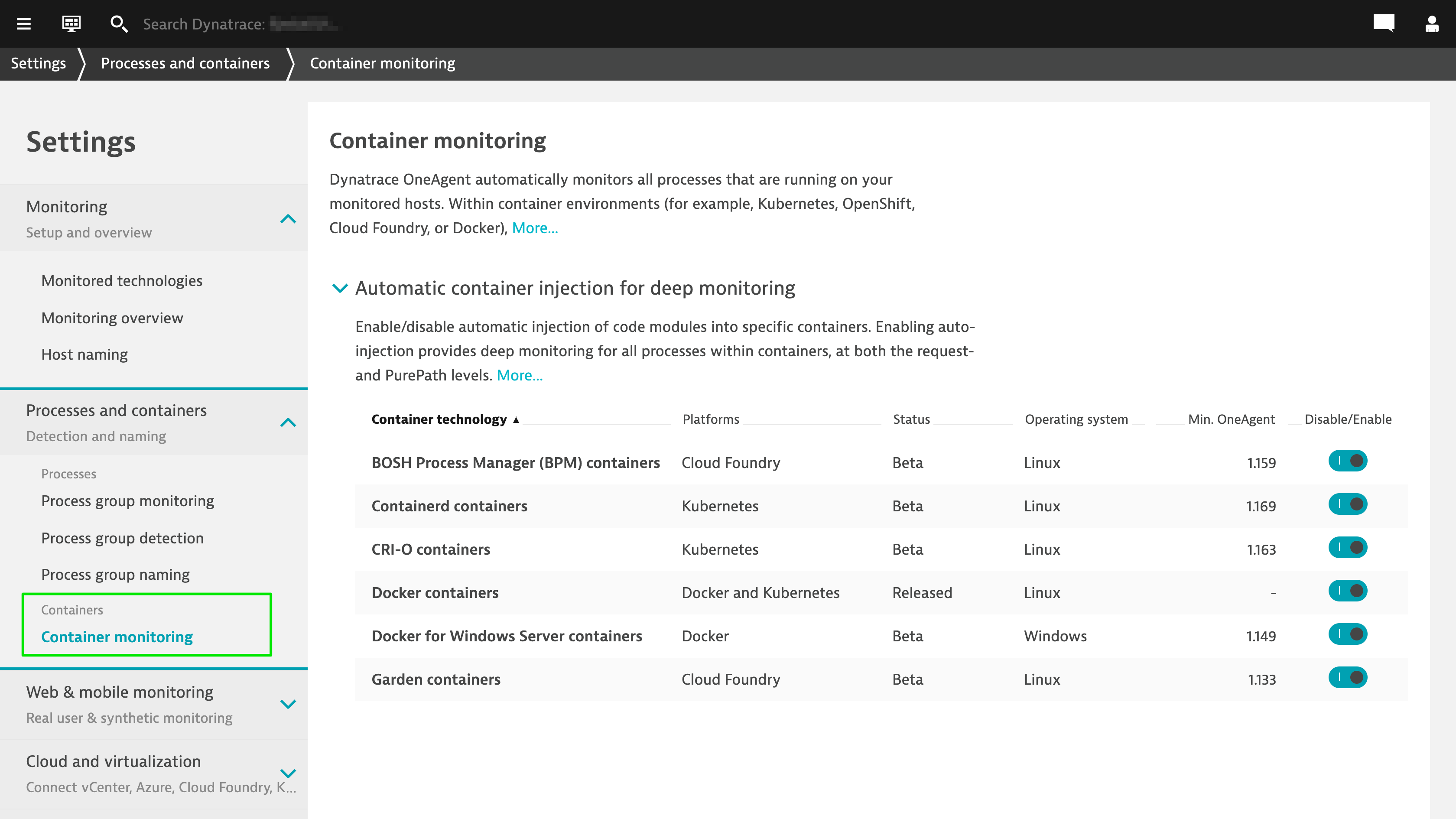1456x819 pixels.
Task: Toggle Containerd containers injection
Action: point(1348,504)
